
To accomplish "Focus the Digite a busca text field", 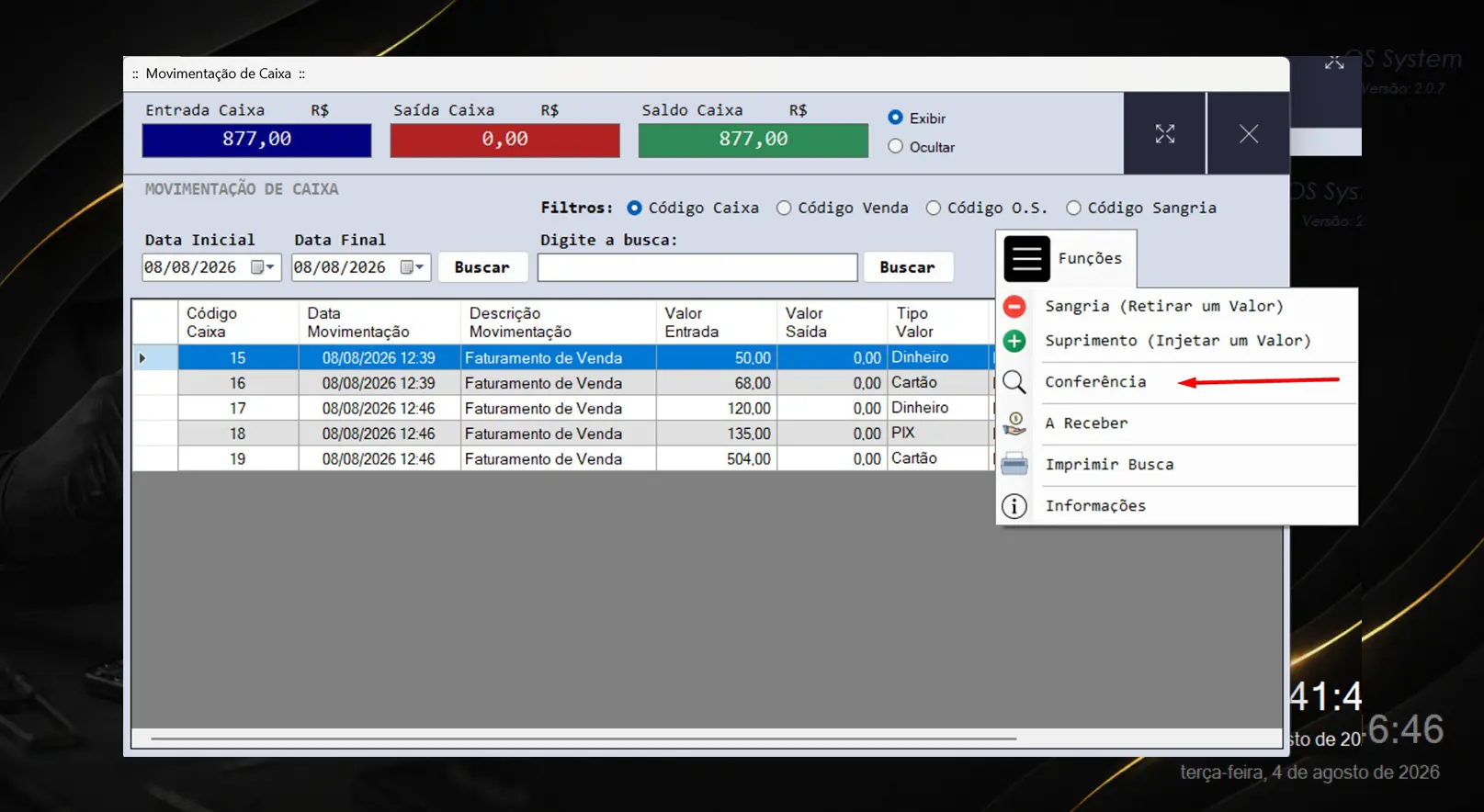I will tap(697, 267).
